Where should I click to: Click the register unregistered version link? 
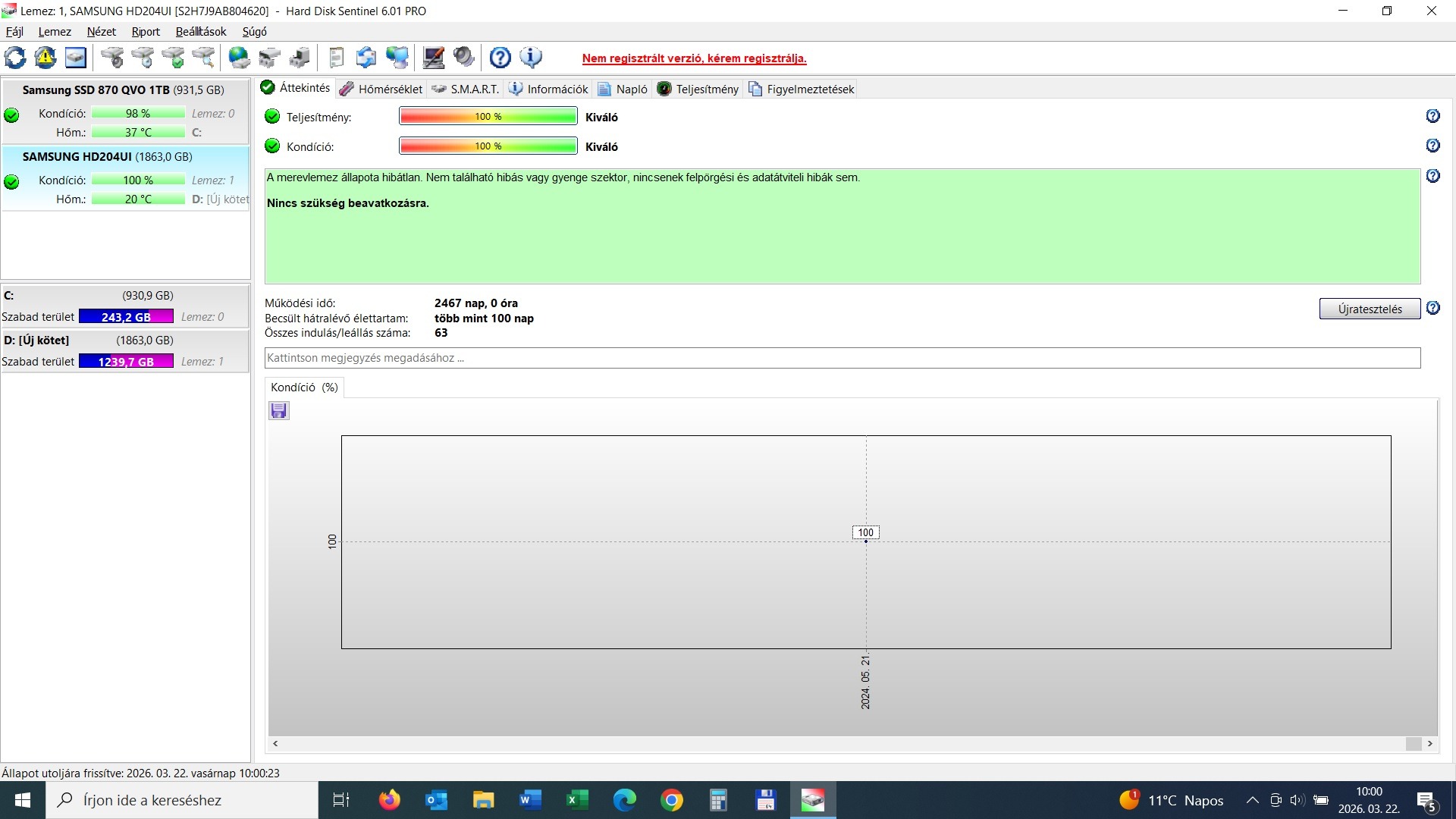point(694,58)
